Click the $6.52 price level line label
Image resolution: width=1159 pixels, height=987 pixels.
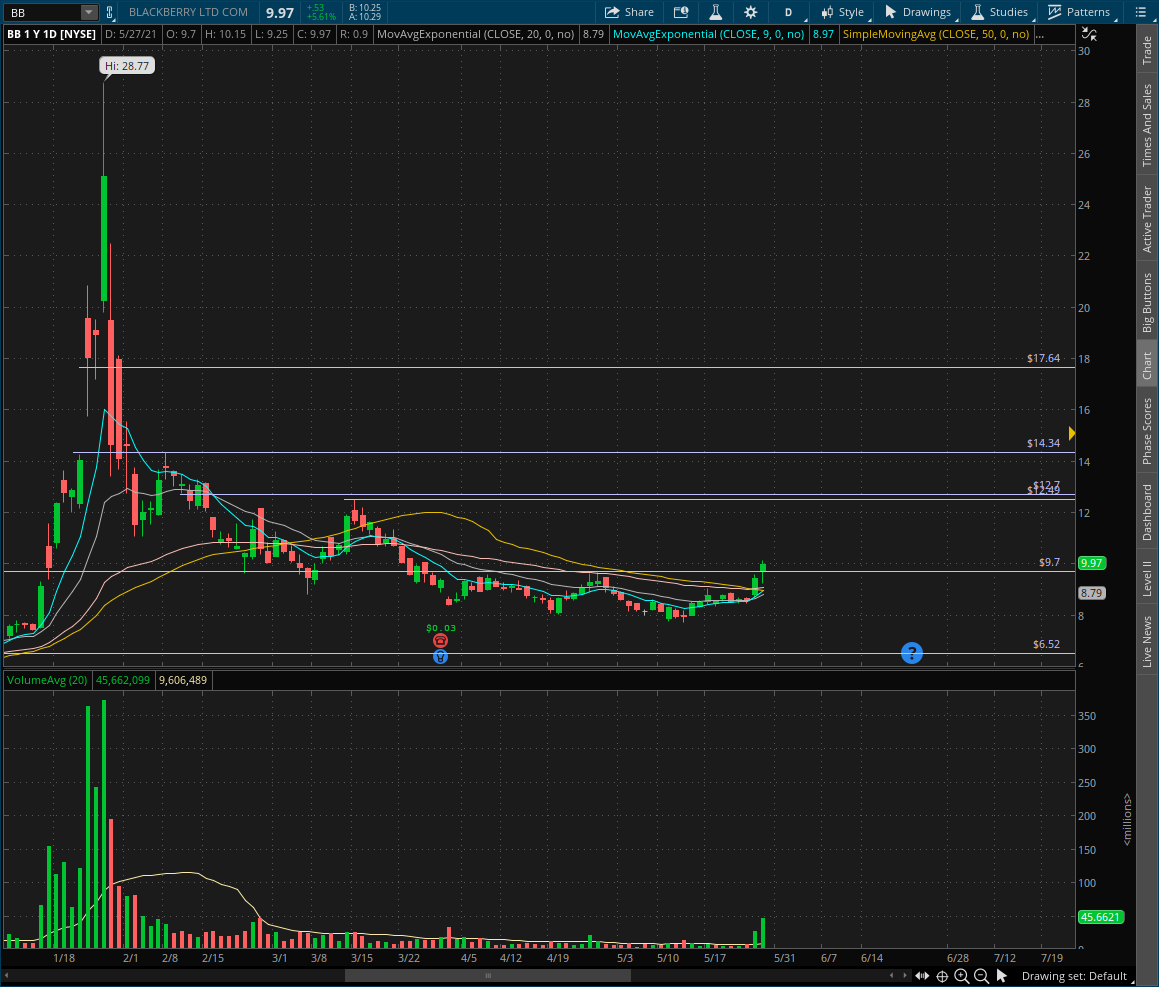coord(1046,645)
